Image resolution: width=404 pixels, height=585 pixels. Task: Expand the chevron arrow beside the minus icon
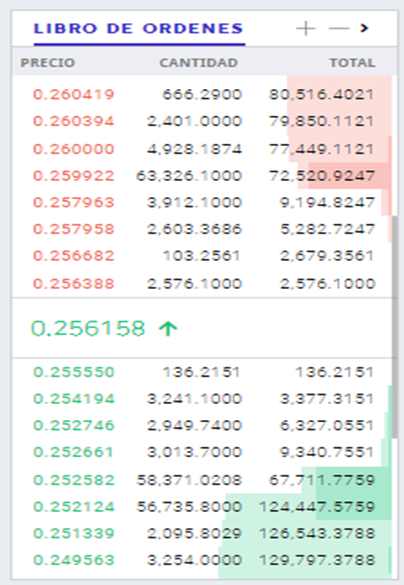(x=364, y=28)
